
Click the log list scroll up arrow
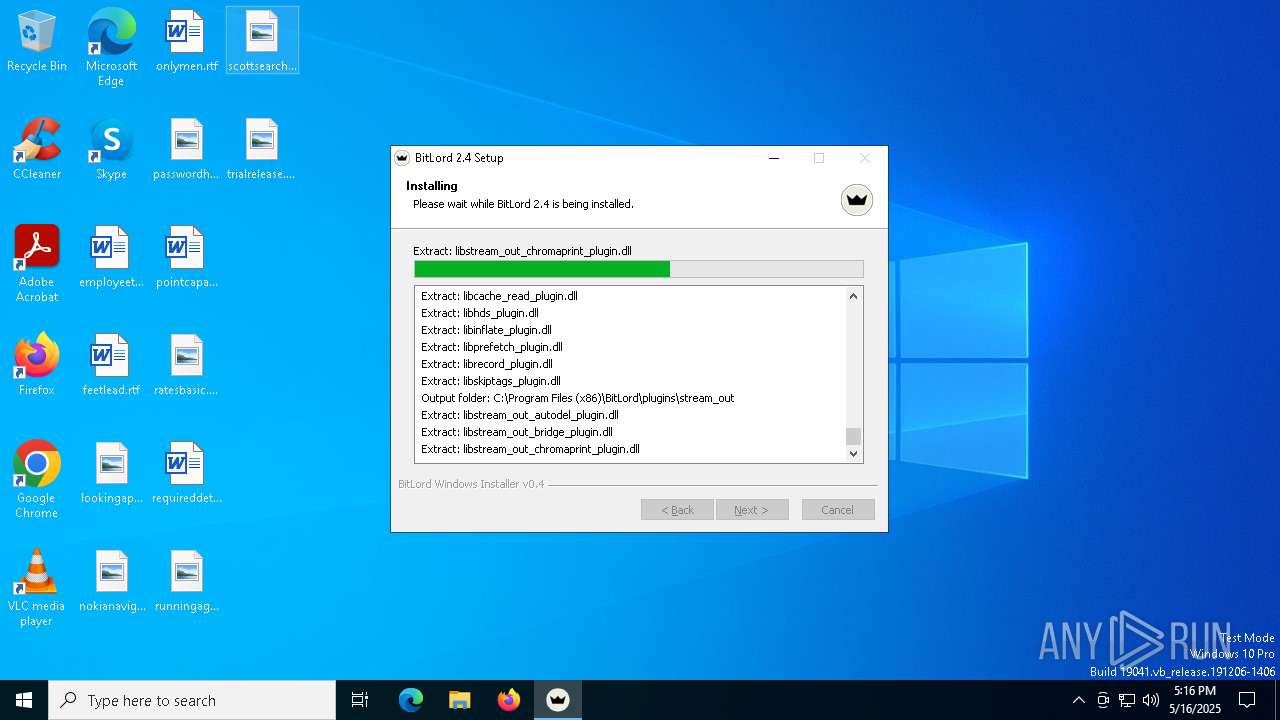(853, 296)
